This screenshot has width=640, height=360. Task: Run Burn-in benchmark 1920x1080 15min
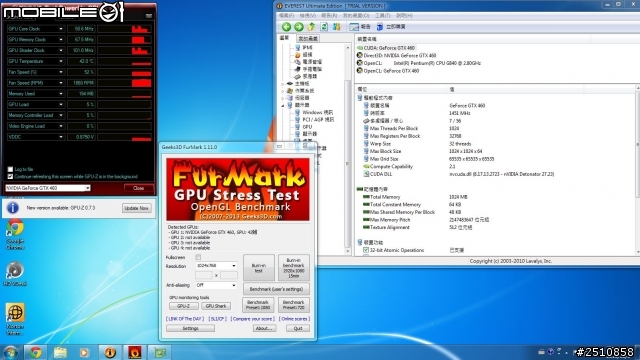293,268
